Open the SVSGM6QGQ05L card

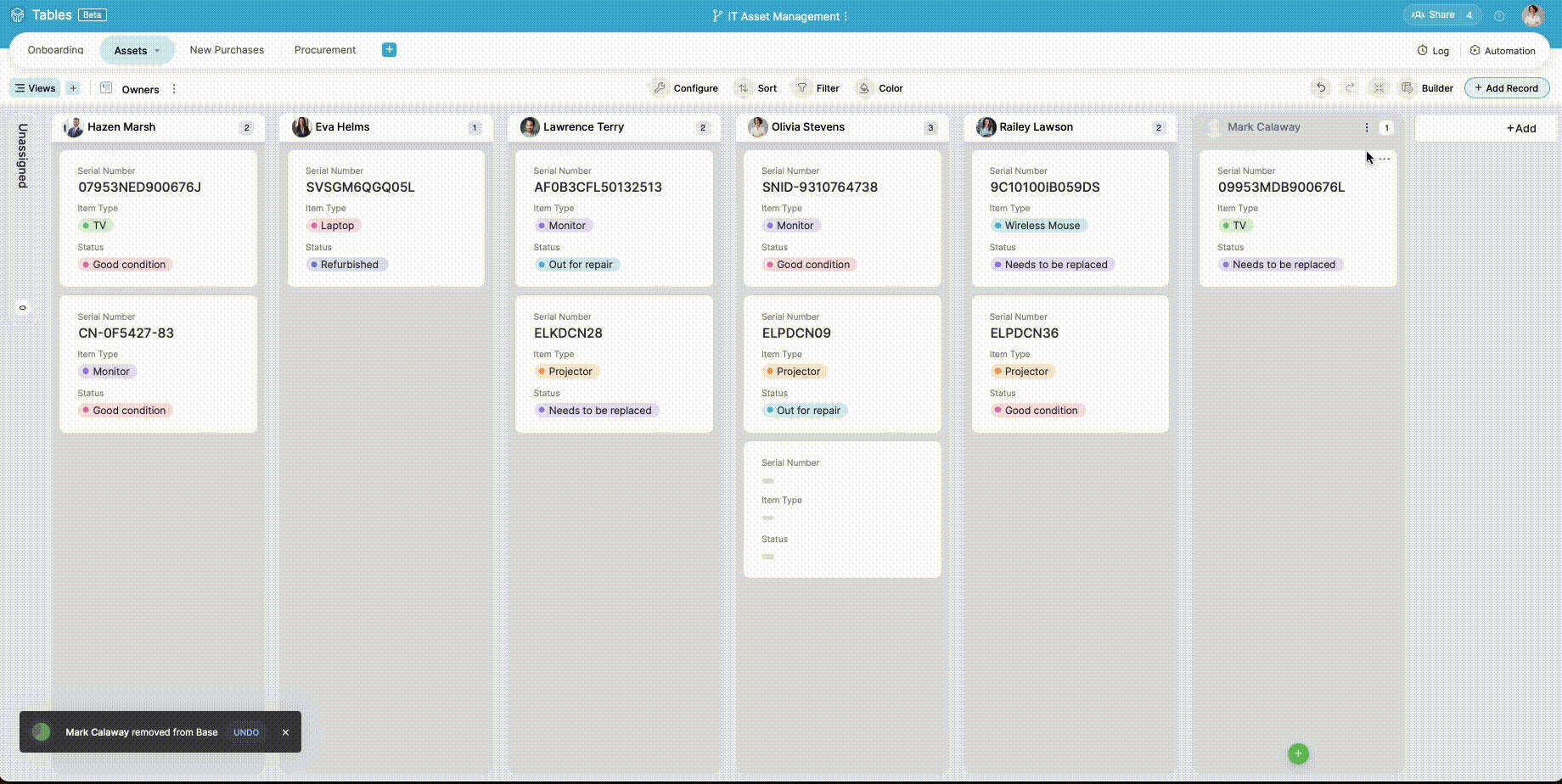tap(386, 218)
